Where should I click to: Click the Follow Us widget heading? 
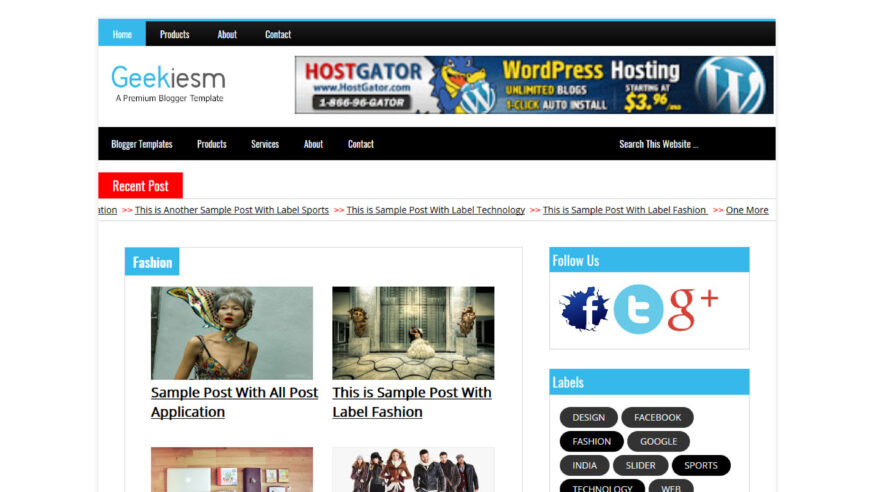pos(649,260)
